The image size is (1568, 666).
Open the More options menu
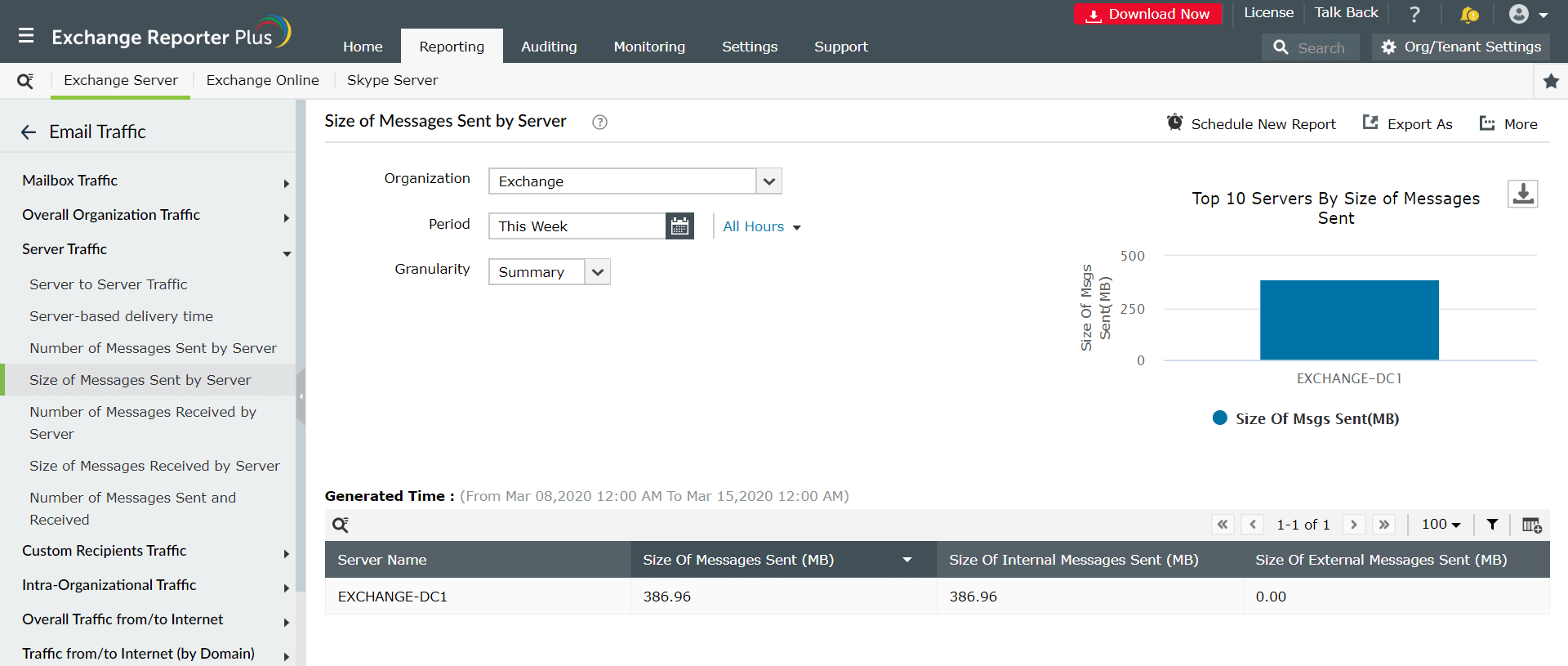[x=1508, y=124]
